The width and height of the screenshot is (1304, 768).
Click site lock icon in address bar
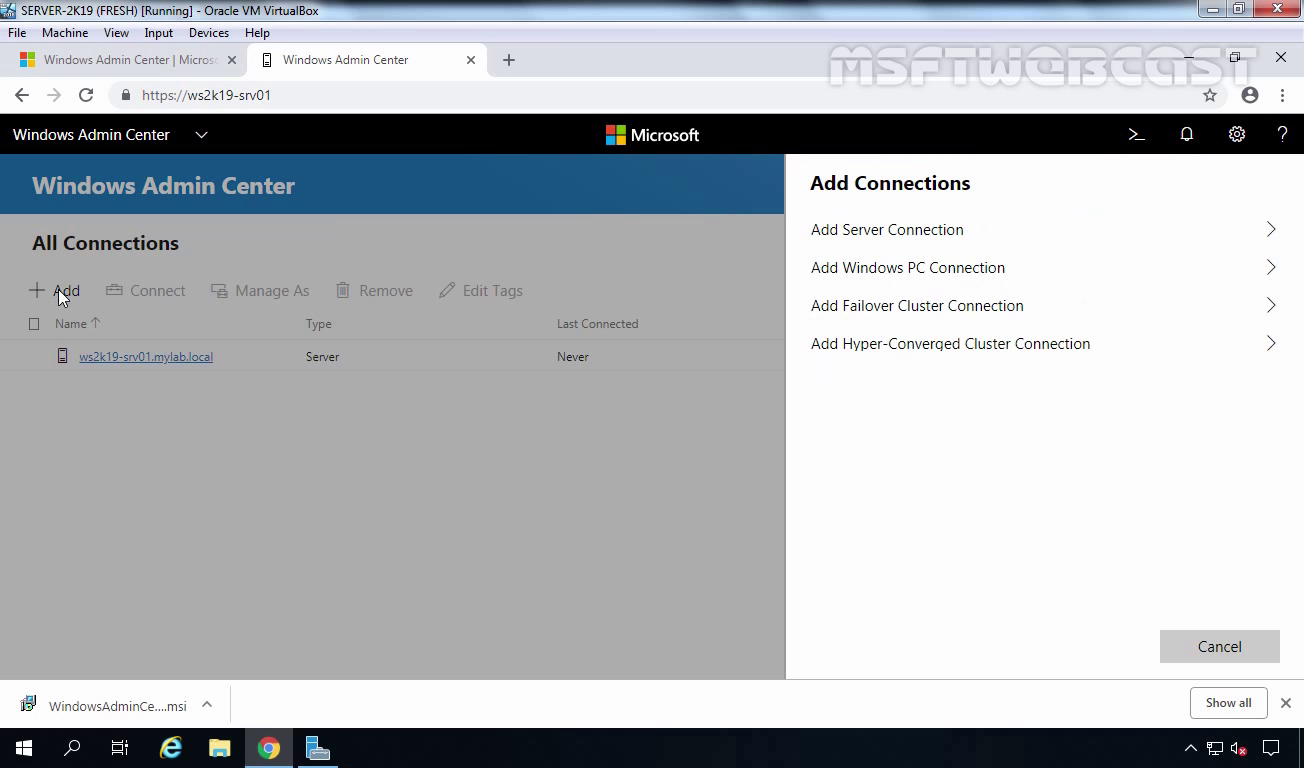pos(125,95)
